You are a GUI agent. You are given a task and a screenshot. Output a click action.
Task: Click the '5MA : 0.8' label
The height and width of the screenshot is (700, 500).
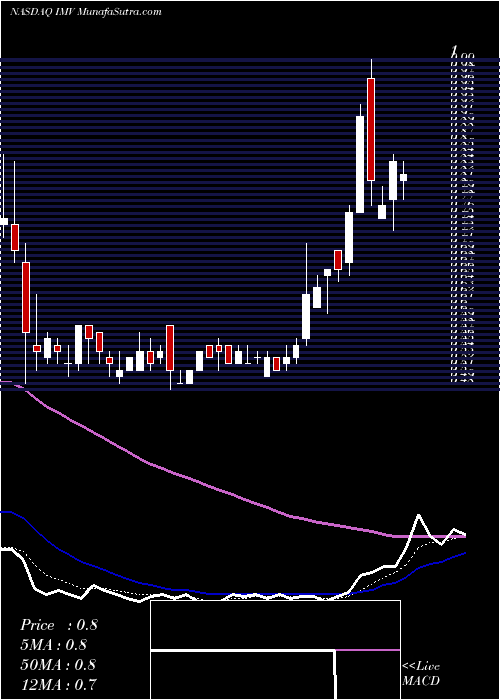point(53,644)
